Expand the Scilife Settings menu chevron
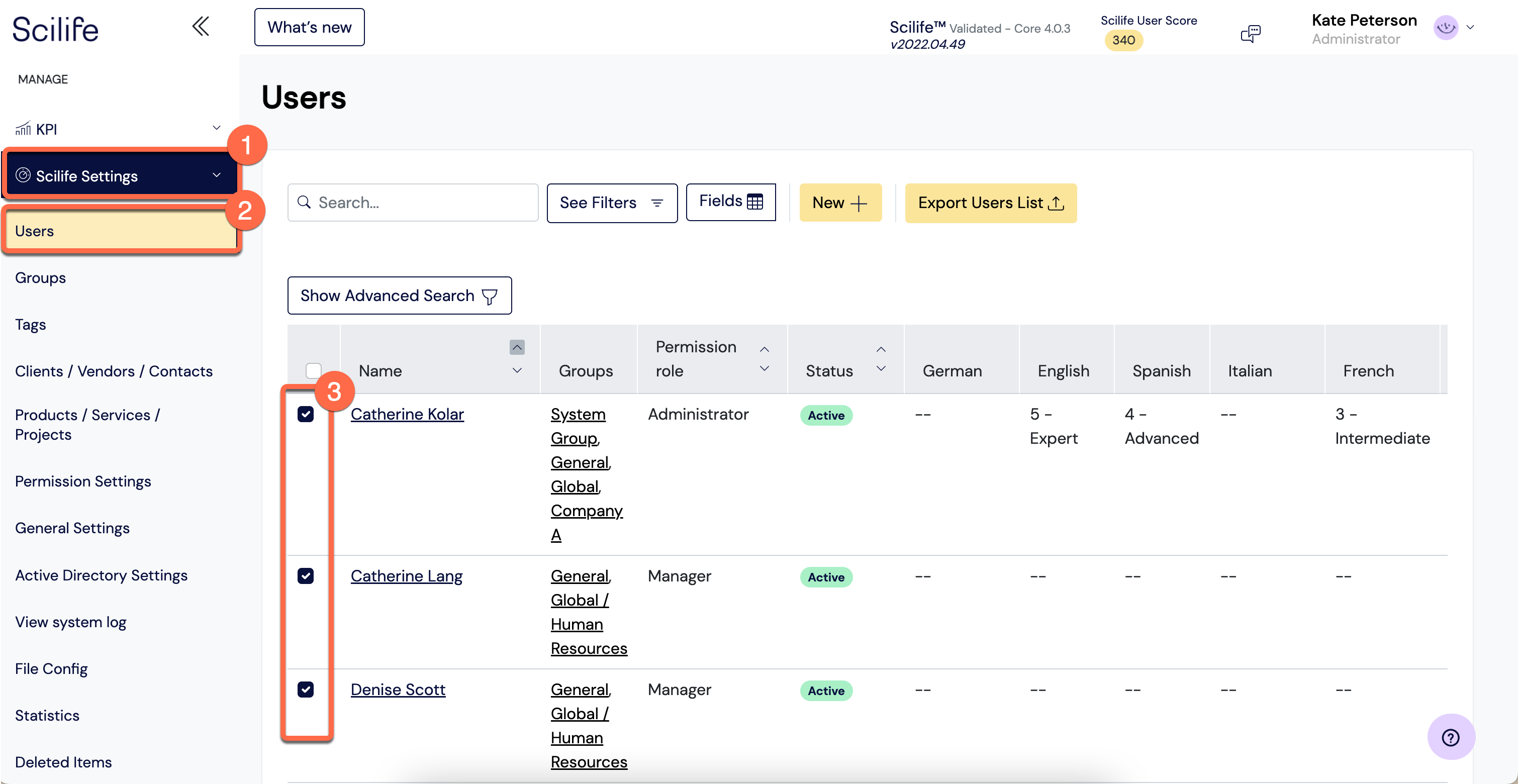The image size is (1518, 784). (x=216, y=175)
